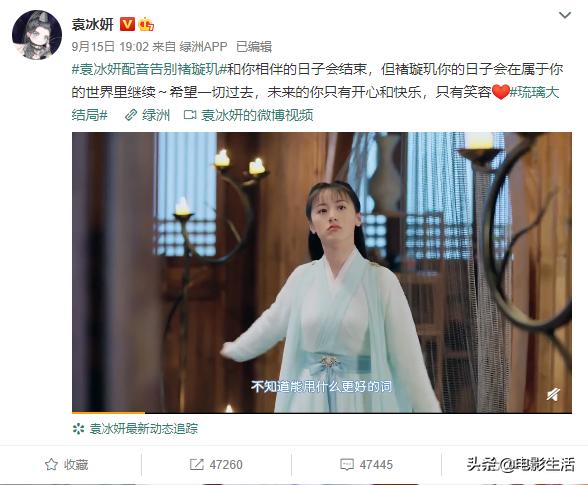Click the green flower icon by 最新动态追踪
The height and width of the screenshot is (485, 588).
pos(78,429)
